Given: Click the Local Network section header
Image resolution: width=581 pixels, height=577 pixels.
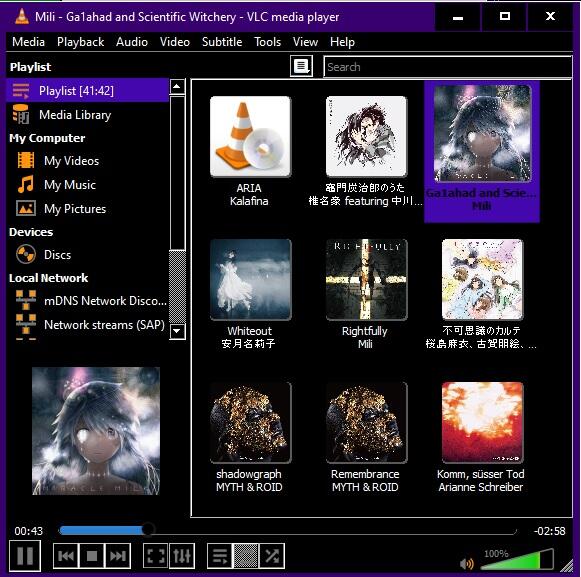Looking at the screenshot, I should coord(49,278).
